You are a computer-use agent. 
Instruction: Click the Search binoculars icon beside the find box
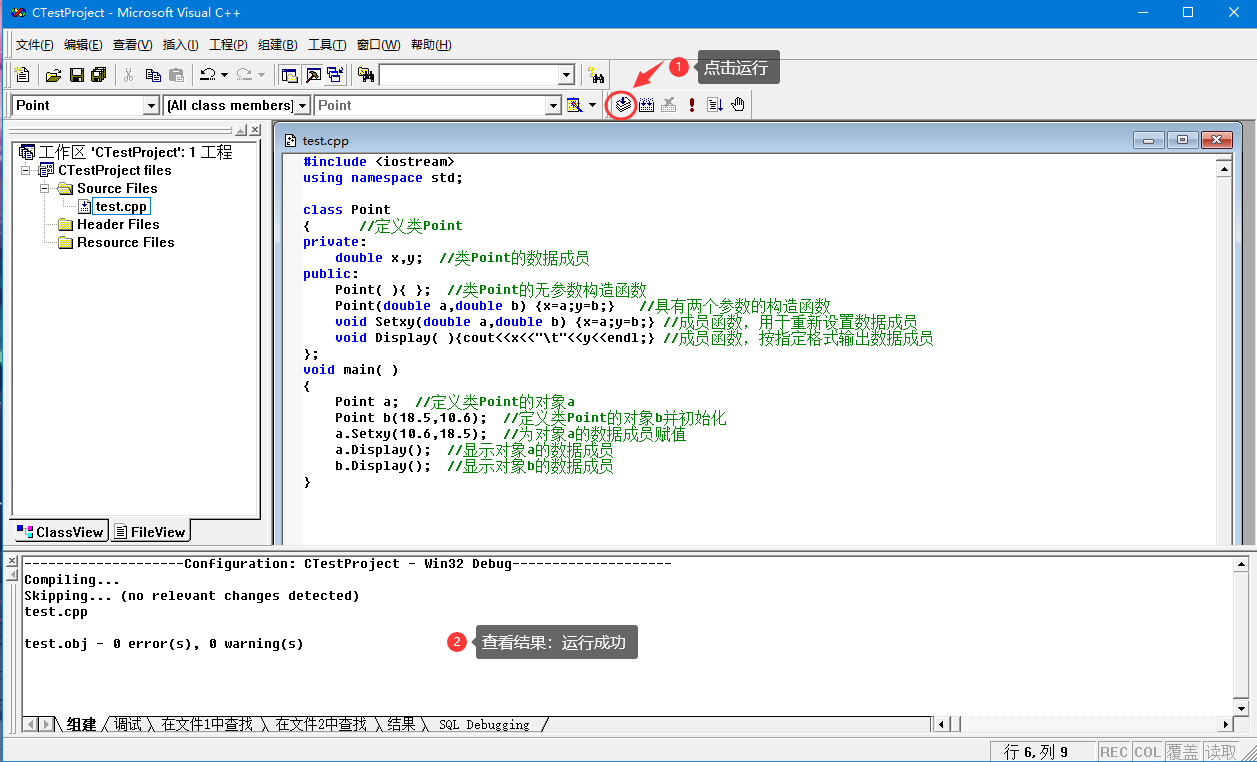point(597,75)
